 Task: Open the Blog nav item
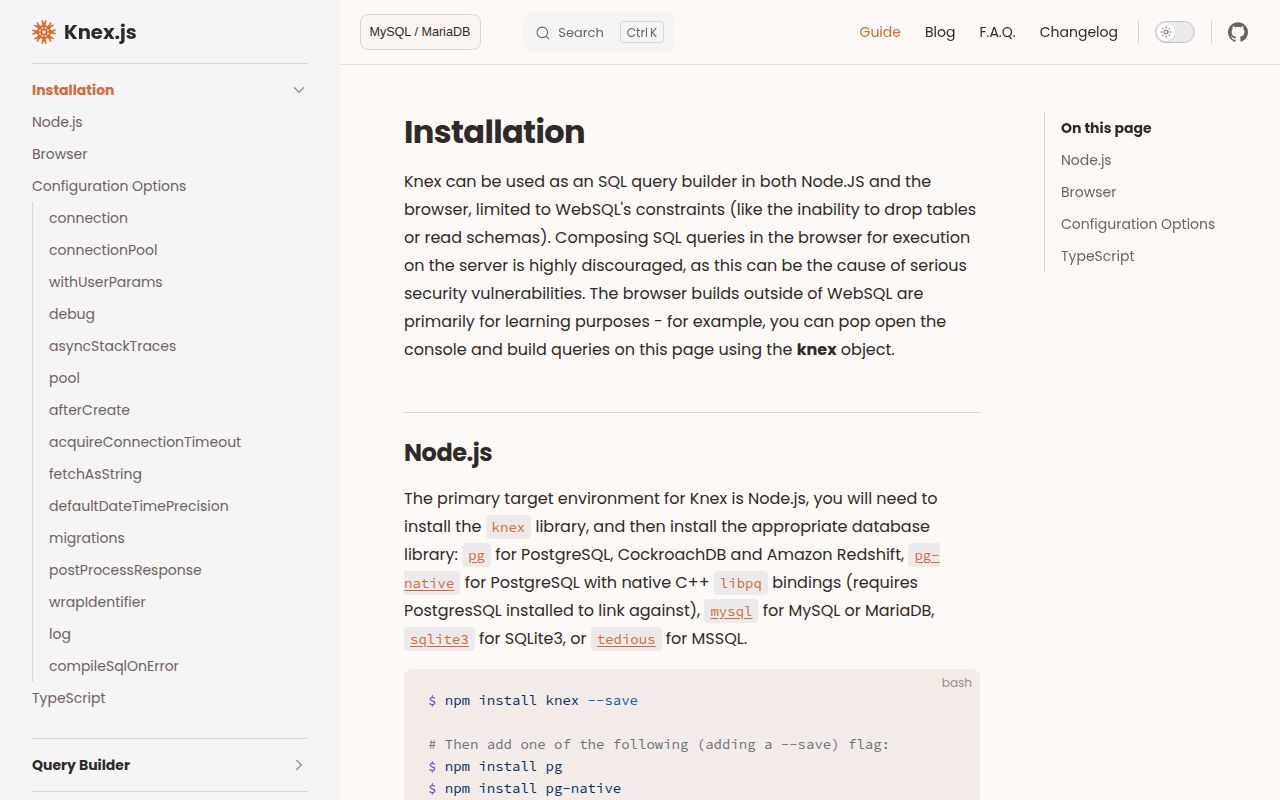(940, 32)
